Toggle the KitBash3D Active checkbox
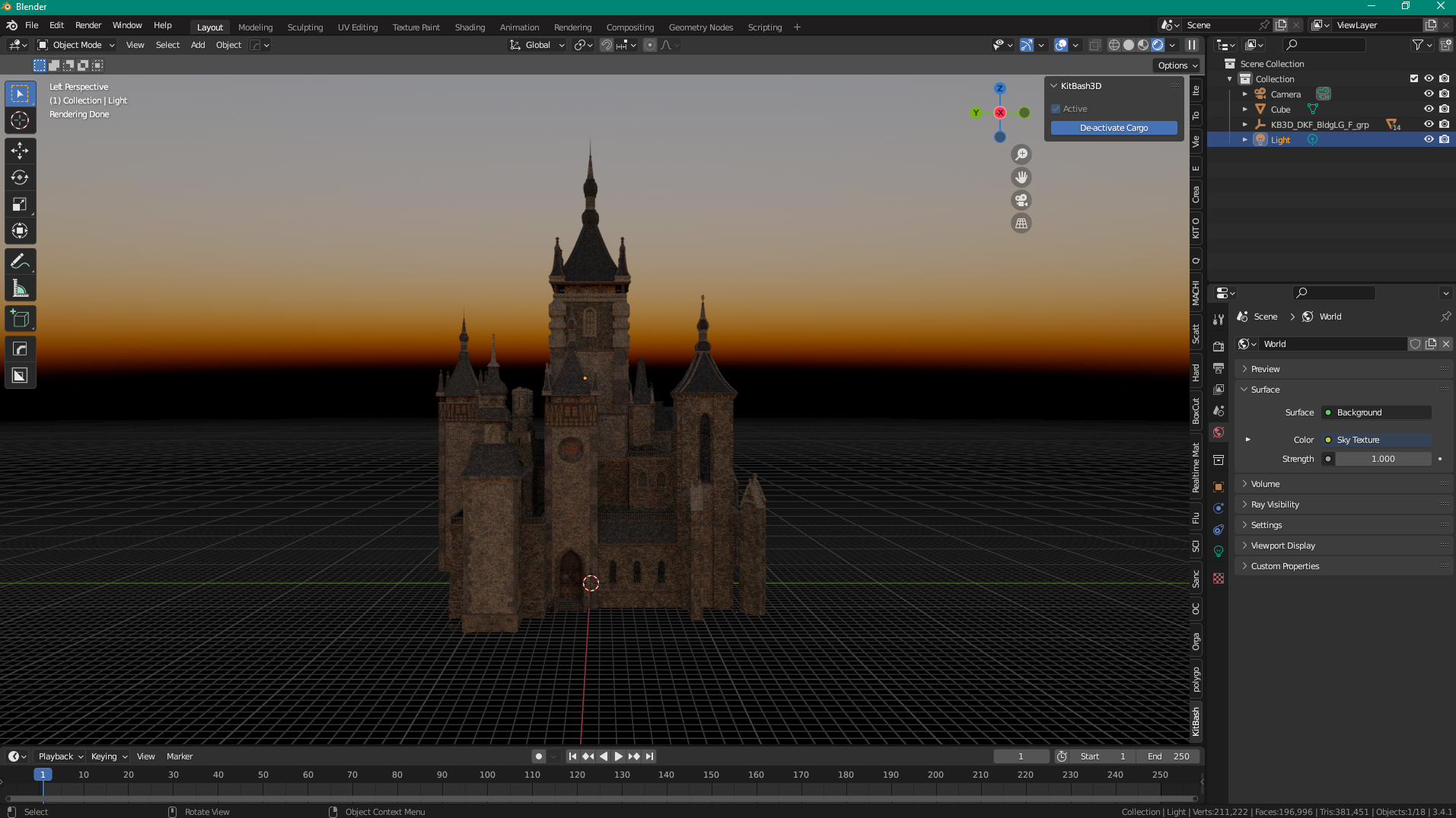1456x818 pixels. 1056,109
